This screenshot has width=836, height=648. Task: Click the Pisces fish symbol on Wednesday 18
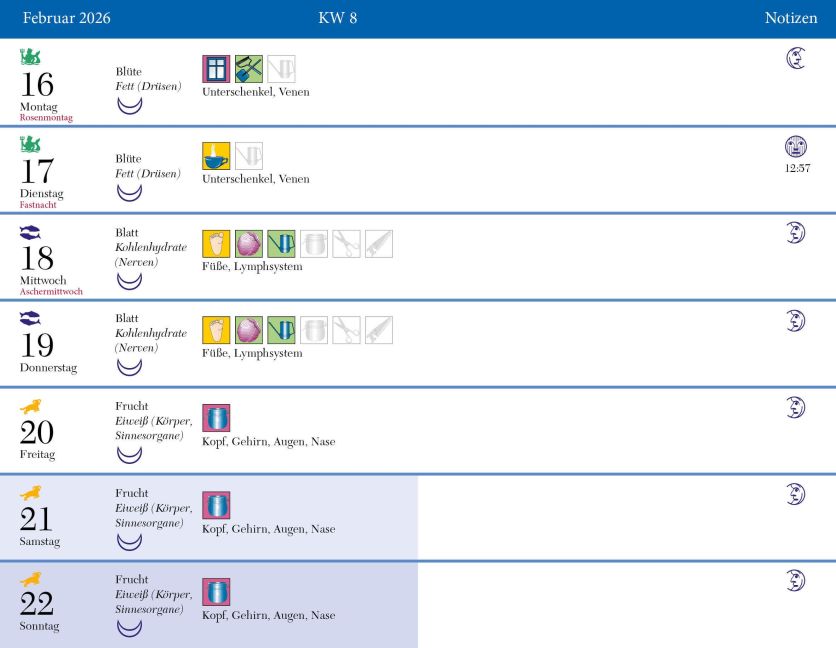[30, 232]
